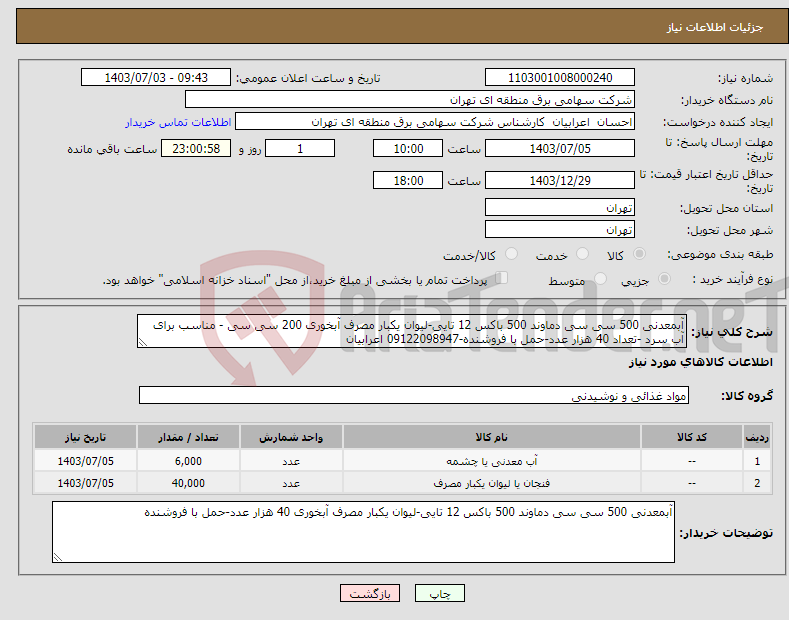Image resolution: width=789 pixels, height=620 pixels.
Task: Click the resize handle of buyer notes textarea
Action: [x=58, y=557]
